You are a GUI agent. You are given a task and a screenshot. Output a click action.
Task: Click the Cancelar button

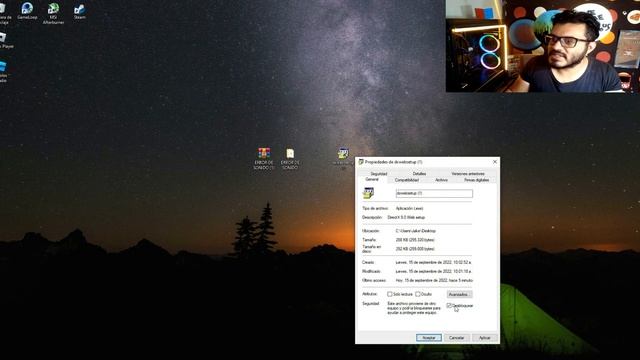[x=456, y=338]
